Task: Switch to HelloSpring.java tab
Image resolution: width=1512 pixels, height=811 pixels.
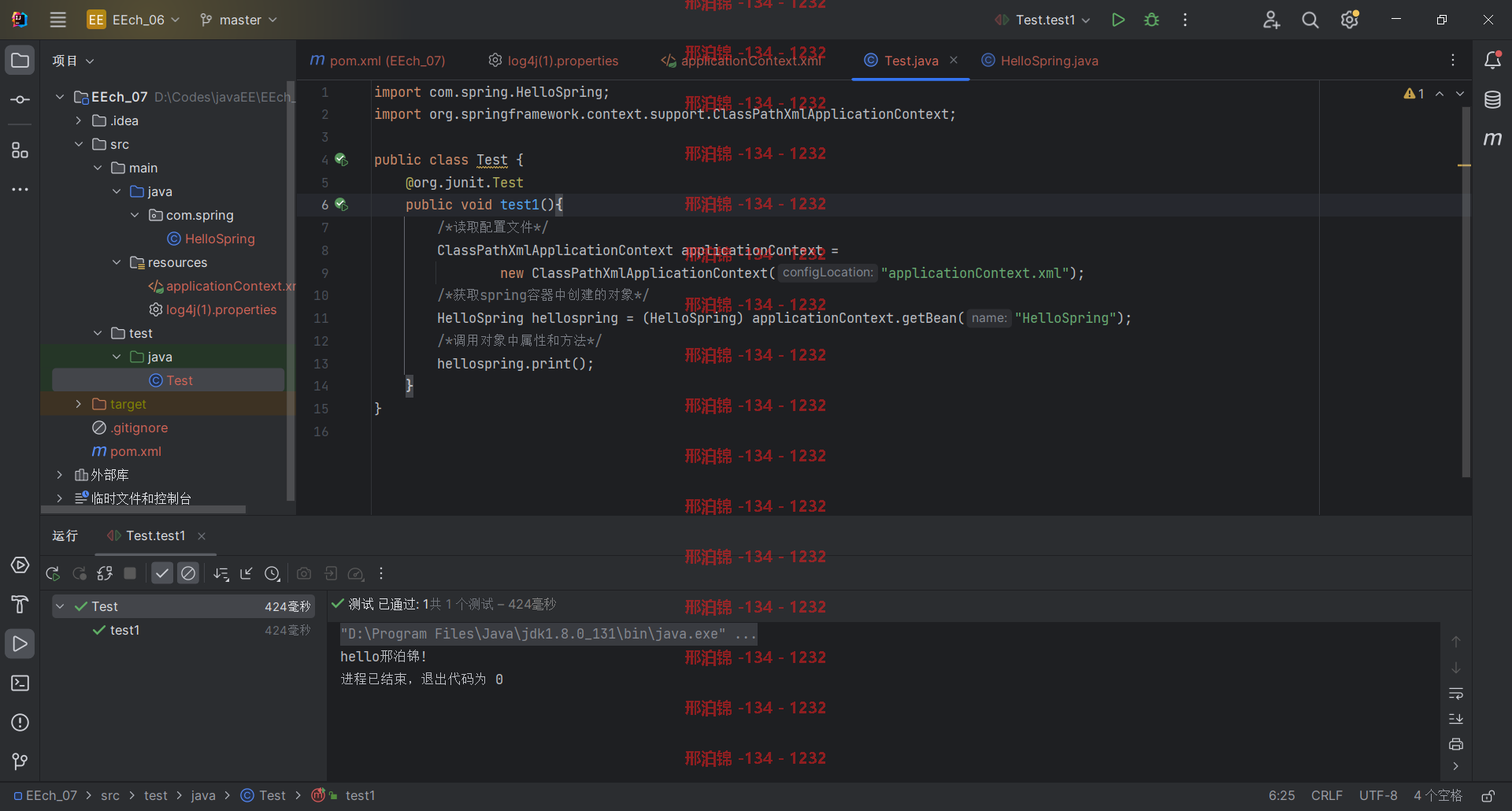Action: (x=1039, y=61)
